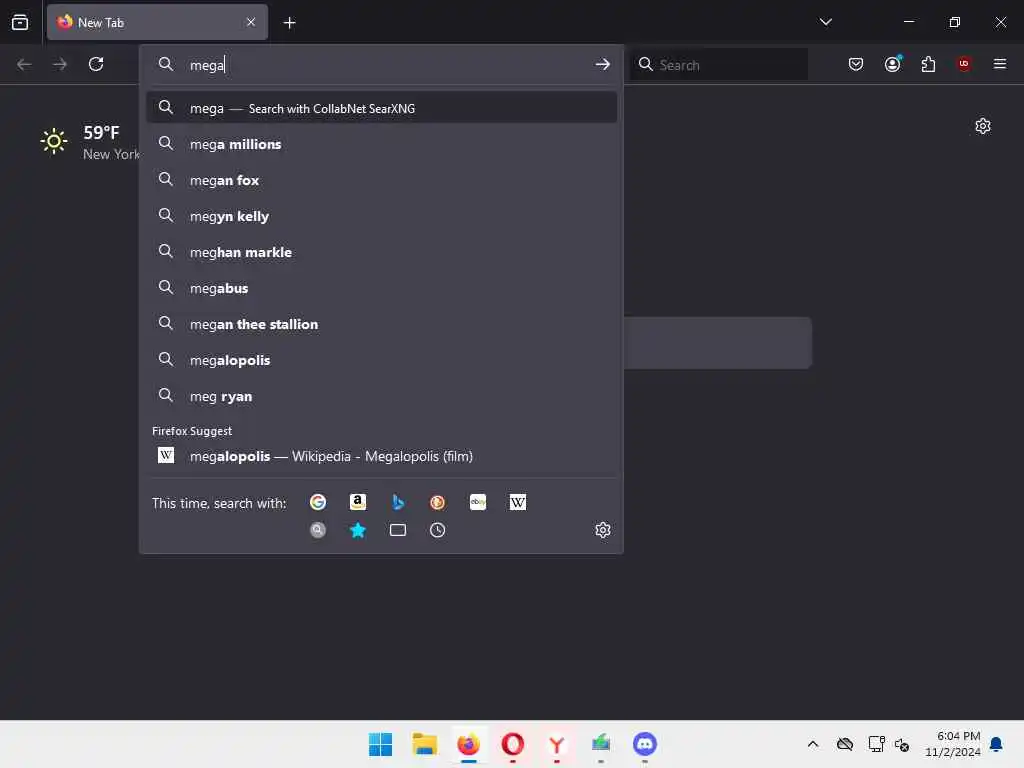Reload the current page
The width and height of the screenshot is (1024, 768).
(96, 64)
